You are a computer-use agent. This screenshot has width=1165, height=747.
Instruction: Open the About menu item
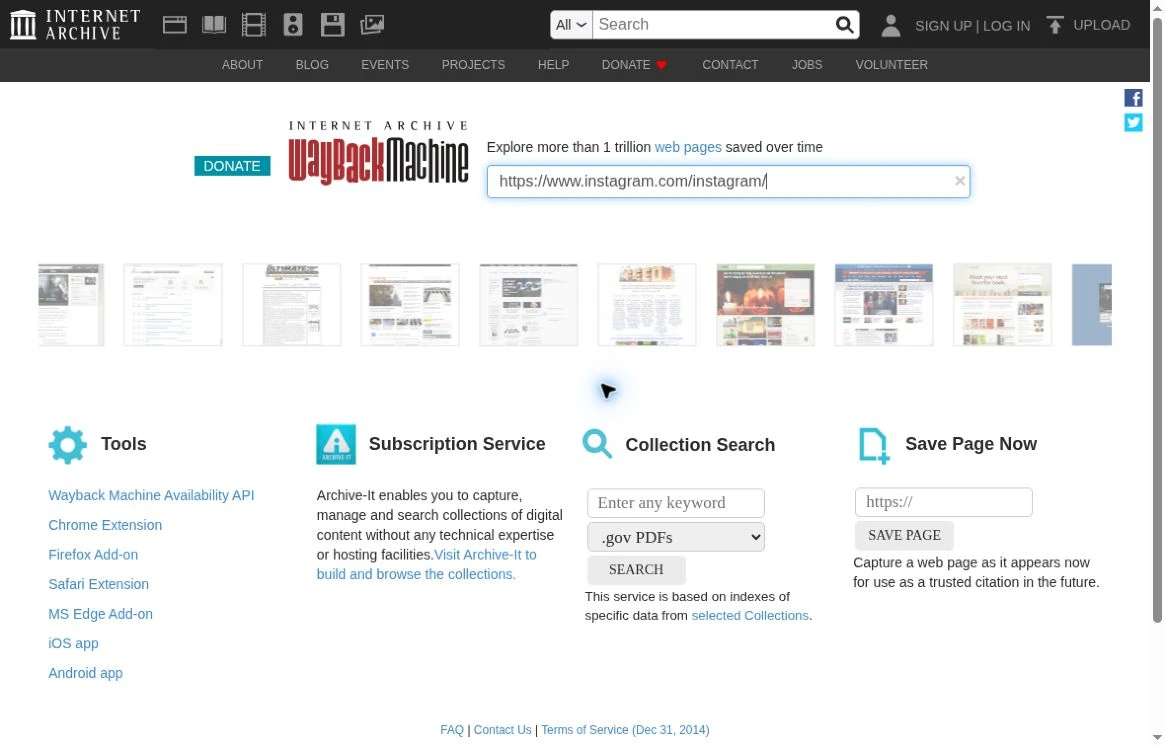(x=242, y=65)
